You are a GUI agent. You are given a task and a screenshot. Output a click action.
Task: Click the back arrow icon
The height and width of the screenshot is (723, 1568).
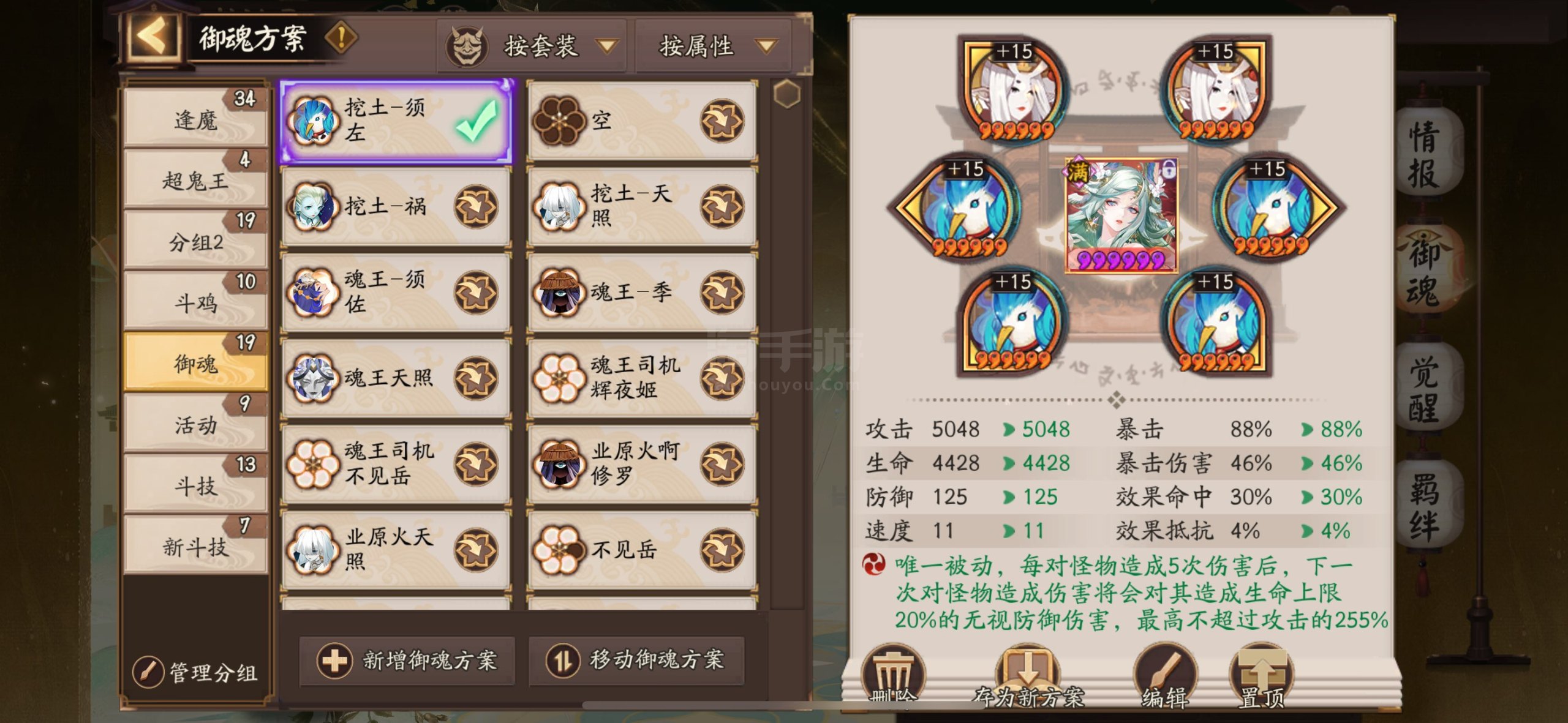click(x=153, y=37)
